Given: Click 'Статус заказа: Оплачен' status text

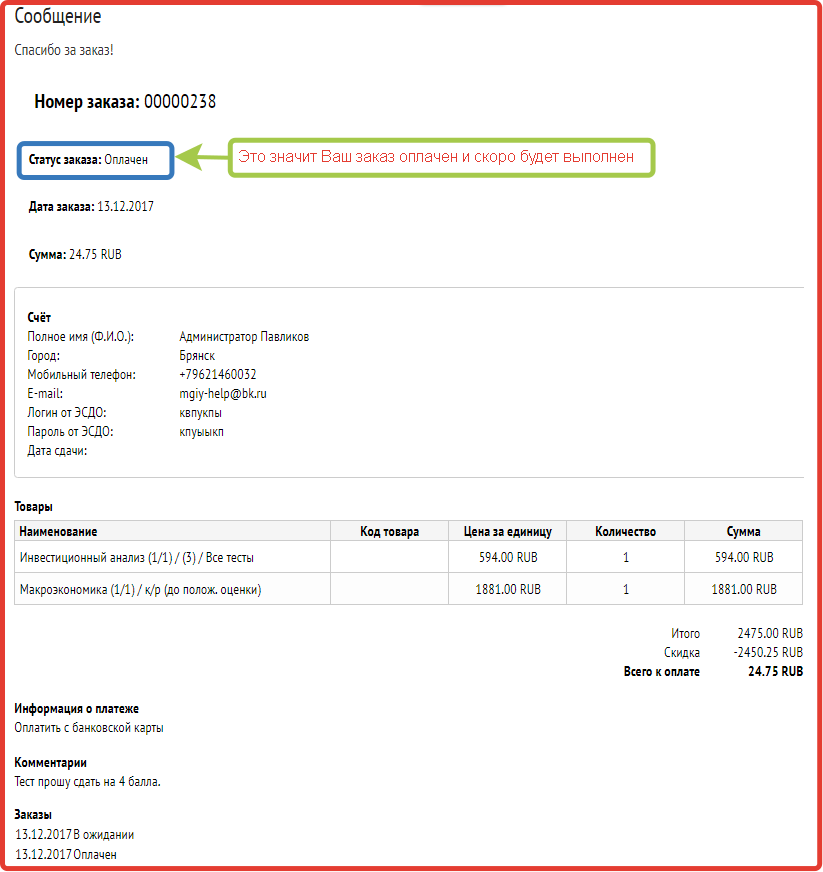Looking at the screenshot, I should [88, 160].
